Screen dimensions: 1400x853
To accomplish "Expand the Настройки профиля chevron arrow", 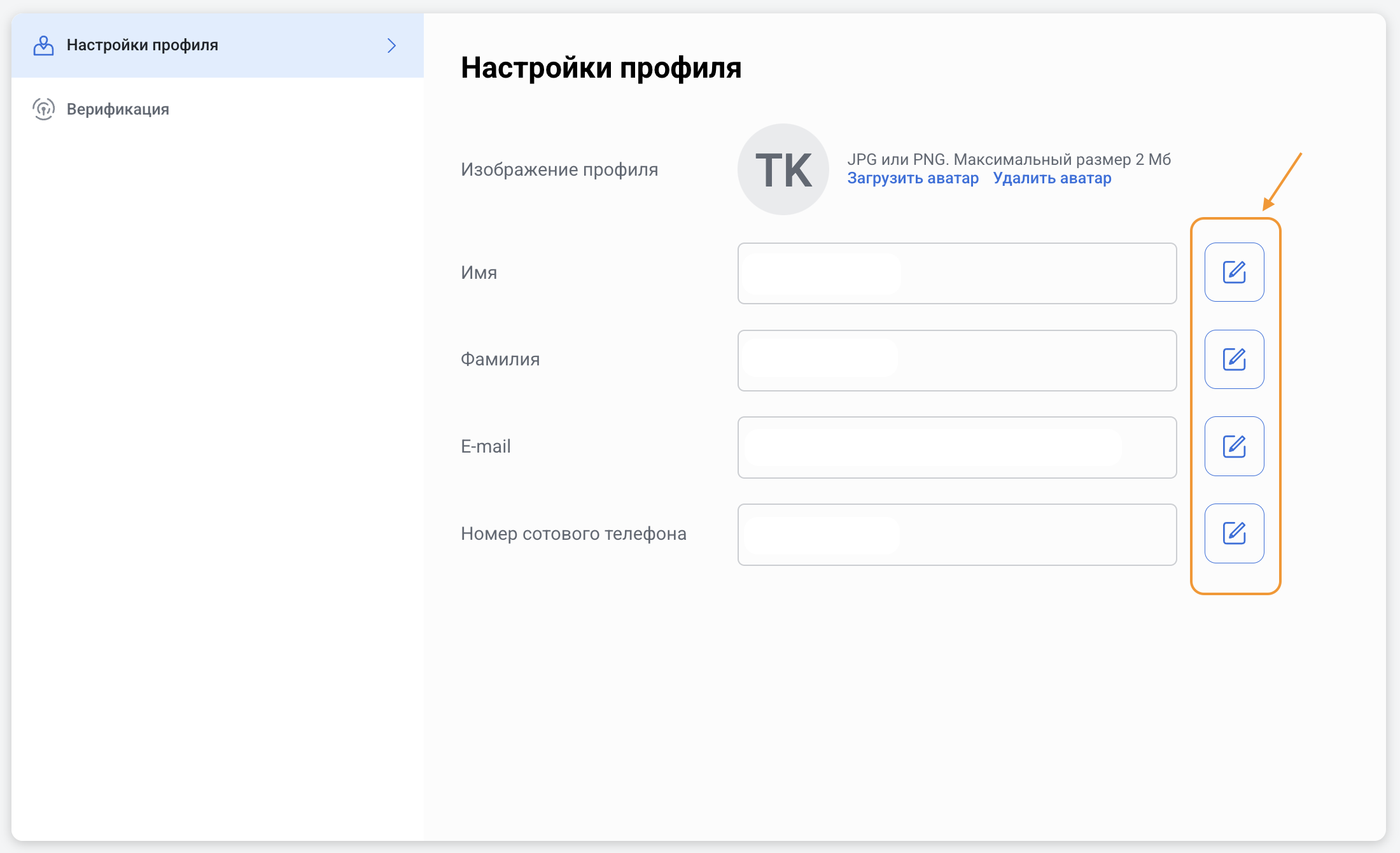I will 391,45.
